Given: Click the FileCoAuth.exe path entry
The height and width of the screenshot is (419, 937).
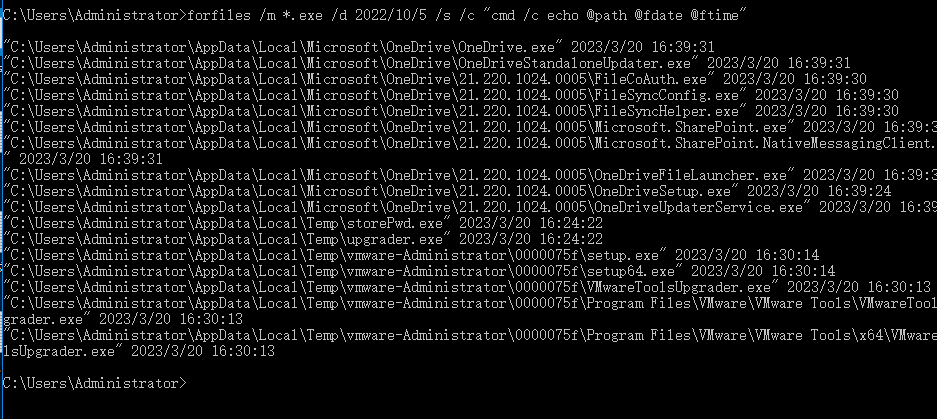Looking at the screenshot, I should pos(435,79).
